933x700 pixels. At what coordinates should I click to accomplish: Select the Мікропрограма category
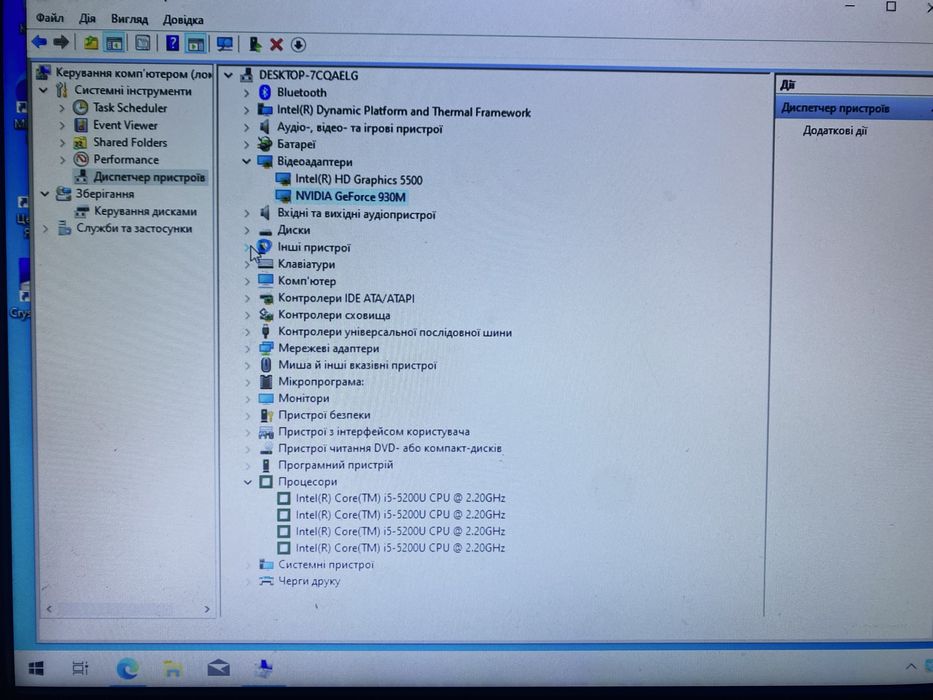pyautogui.click(x=321, y=382)
